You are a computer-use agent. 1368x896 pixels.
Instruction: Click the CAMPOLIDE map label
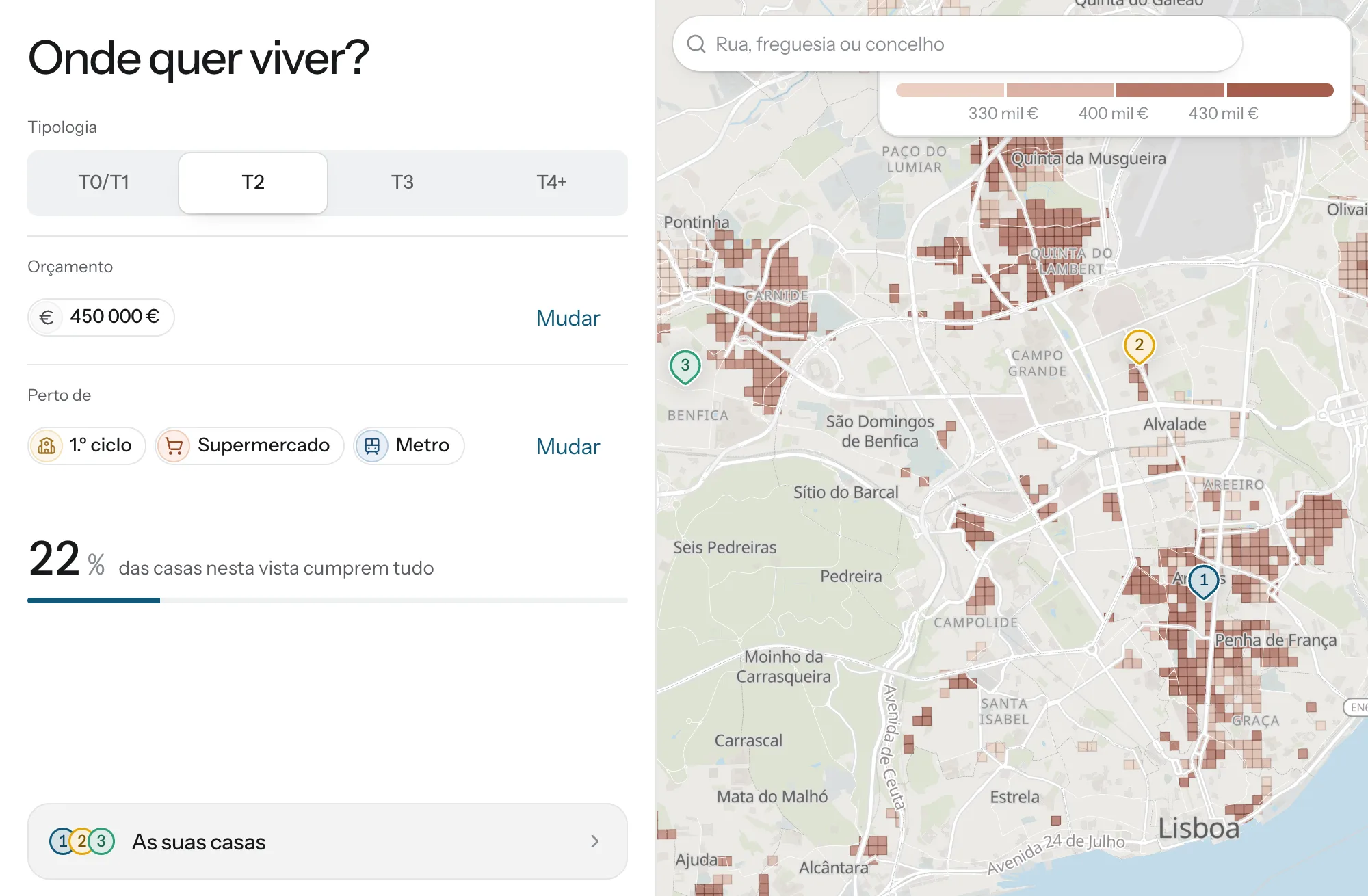point(976,622)
